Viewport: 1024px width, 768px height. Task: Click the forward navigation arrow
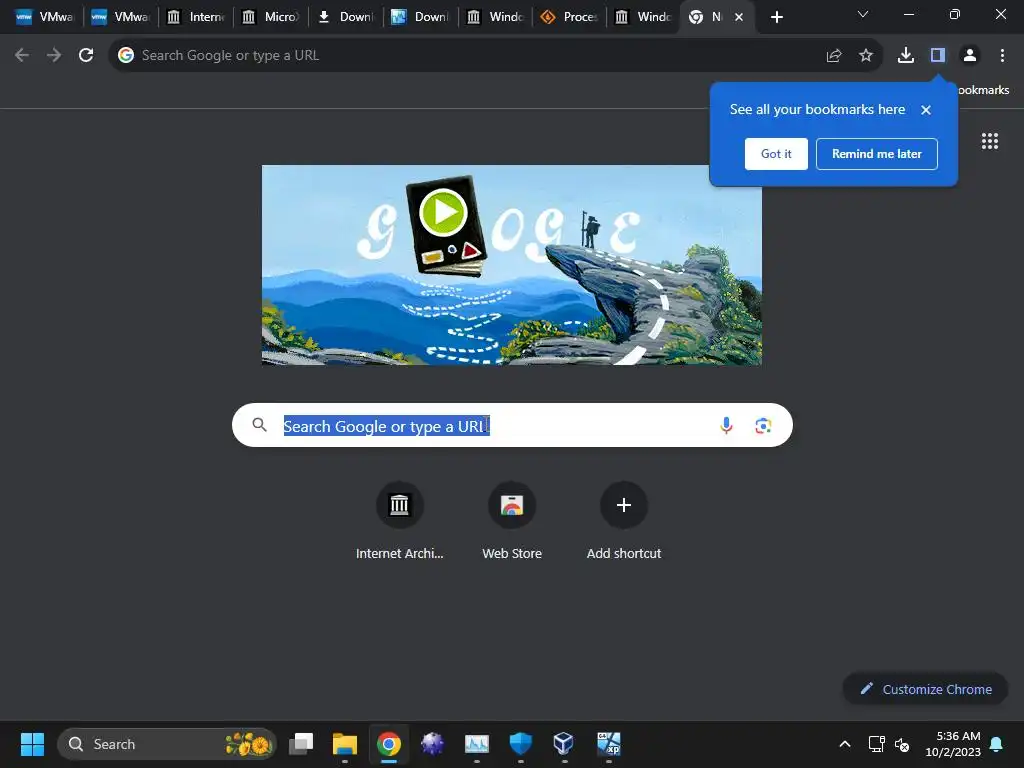coord(54,56)
